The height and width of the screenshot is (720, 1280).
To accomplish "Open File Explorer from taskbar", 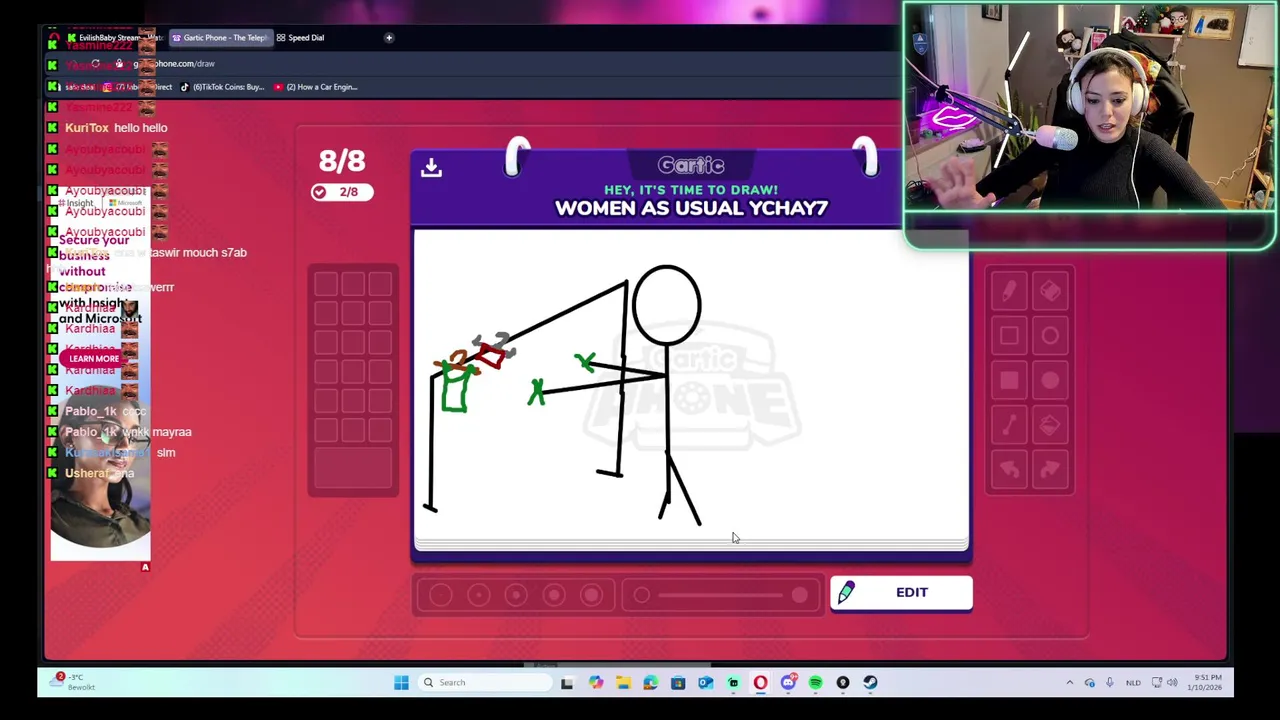I will coord(623,683).
